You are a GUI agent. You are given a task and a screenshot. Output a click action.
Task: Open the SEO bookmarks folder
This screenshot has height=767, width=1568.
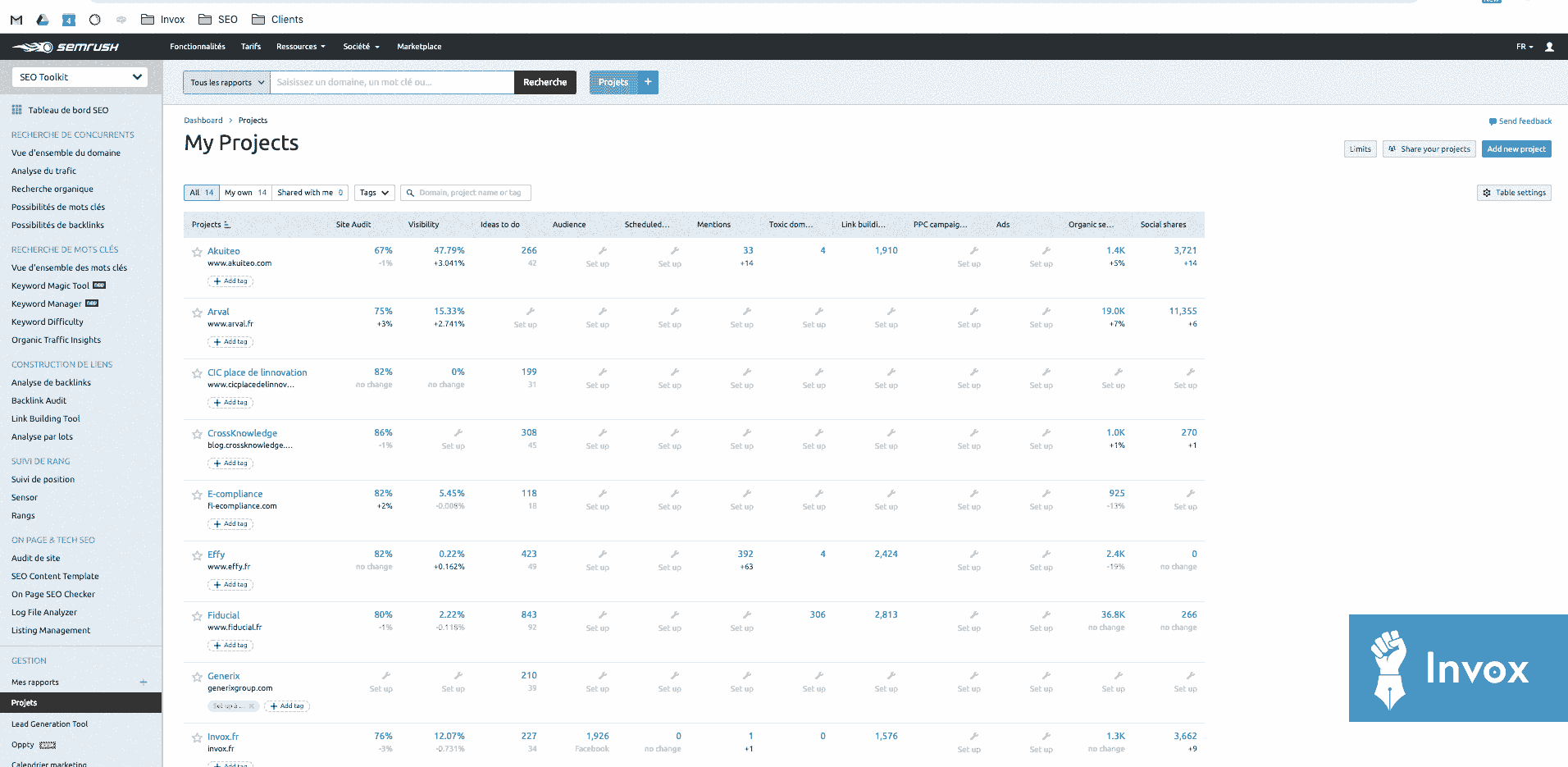tap(218, 20)
